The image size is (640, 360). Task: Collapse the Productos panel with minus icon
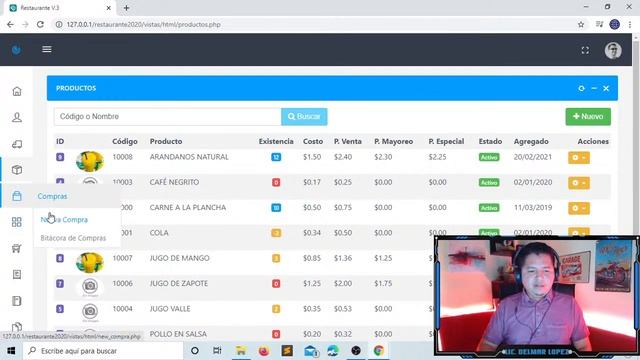(594, 88)
